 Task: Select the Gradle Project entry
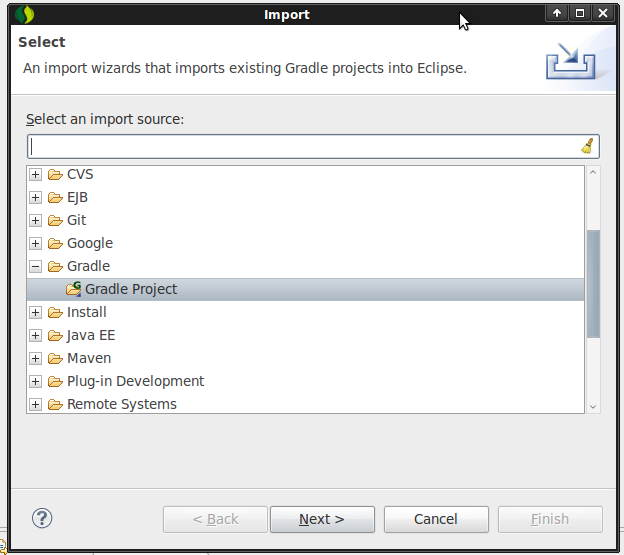pos(131,289)
